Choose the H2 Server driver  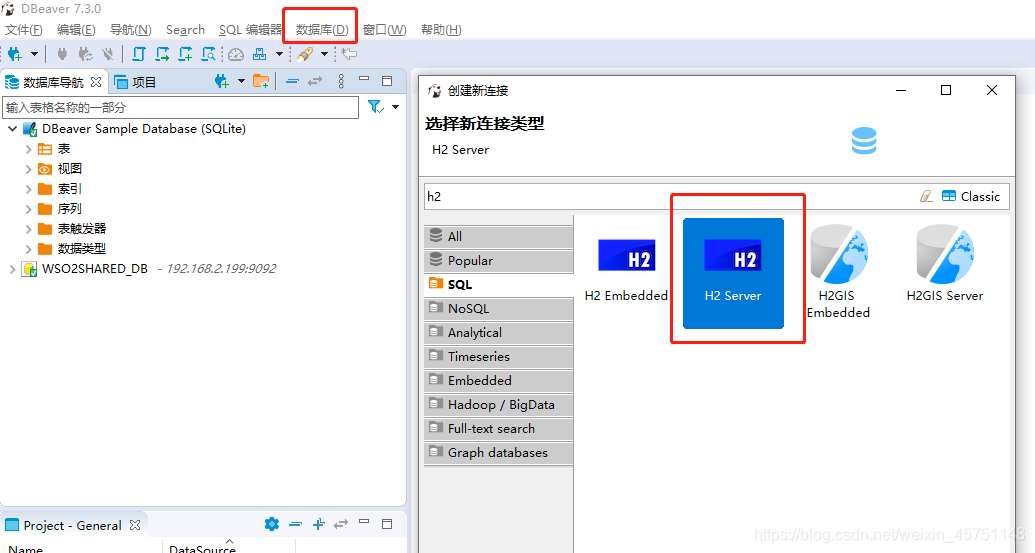pyautogui.click(x=733, y=273)
